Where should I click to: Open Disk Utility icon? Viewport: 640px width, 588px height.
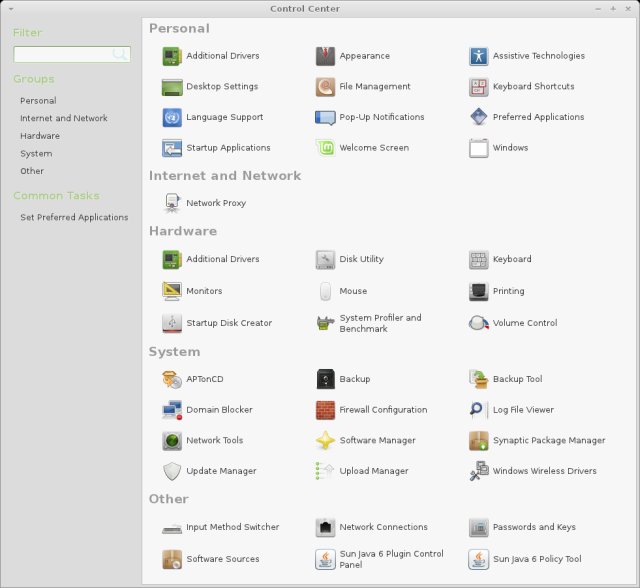[x=325, y=259]
